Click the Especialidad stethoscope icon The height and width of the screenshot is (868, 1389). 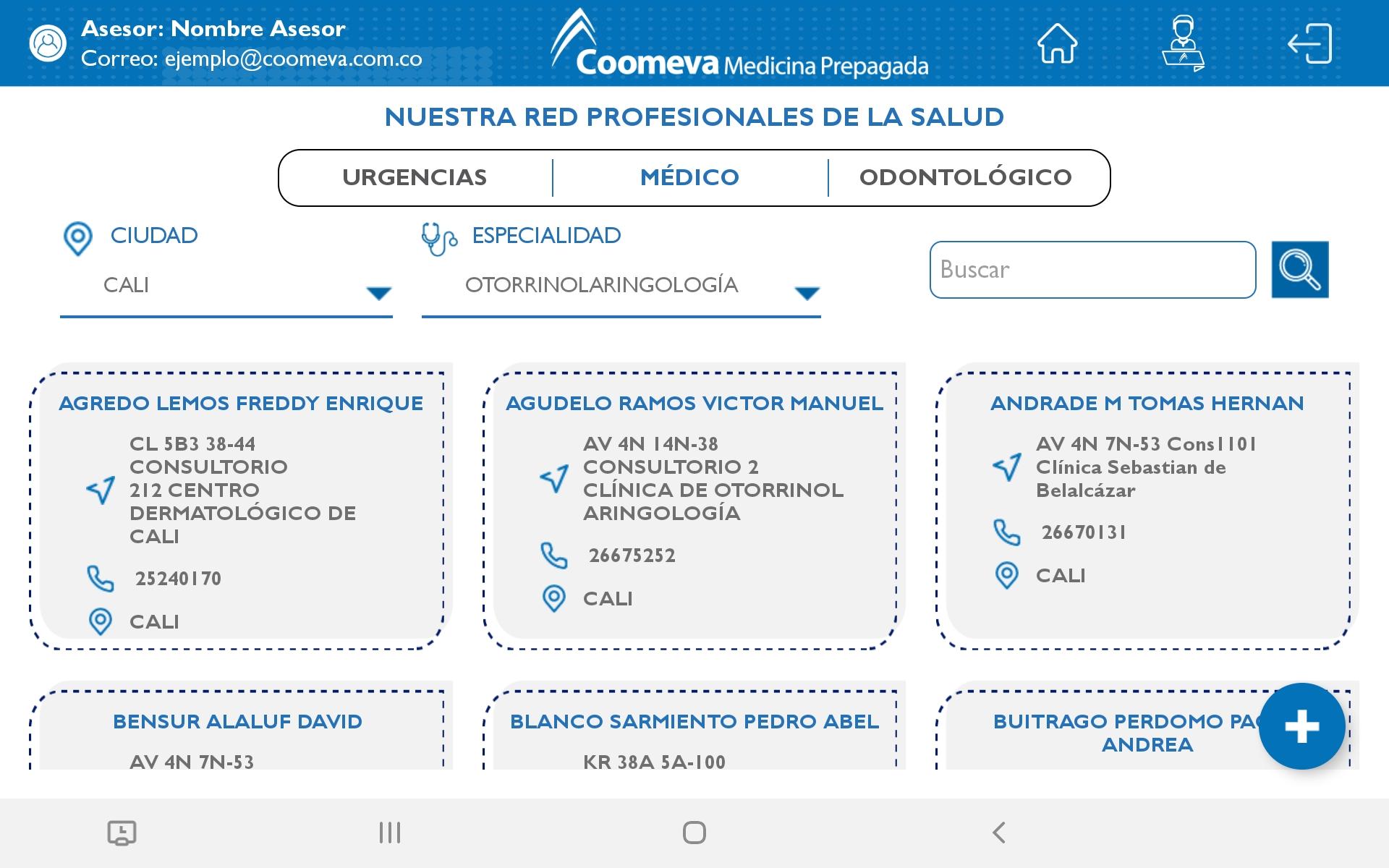click(439, 239)
